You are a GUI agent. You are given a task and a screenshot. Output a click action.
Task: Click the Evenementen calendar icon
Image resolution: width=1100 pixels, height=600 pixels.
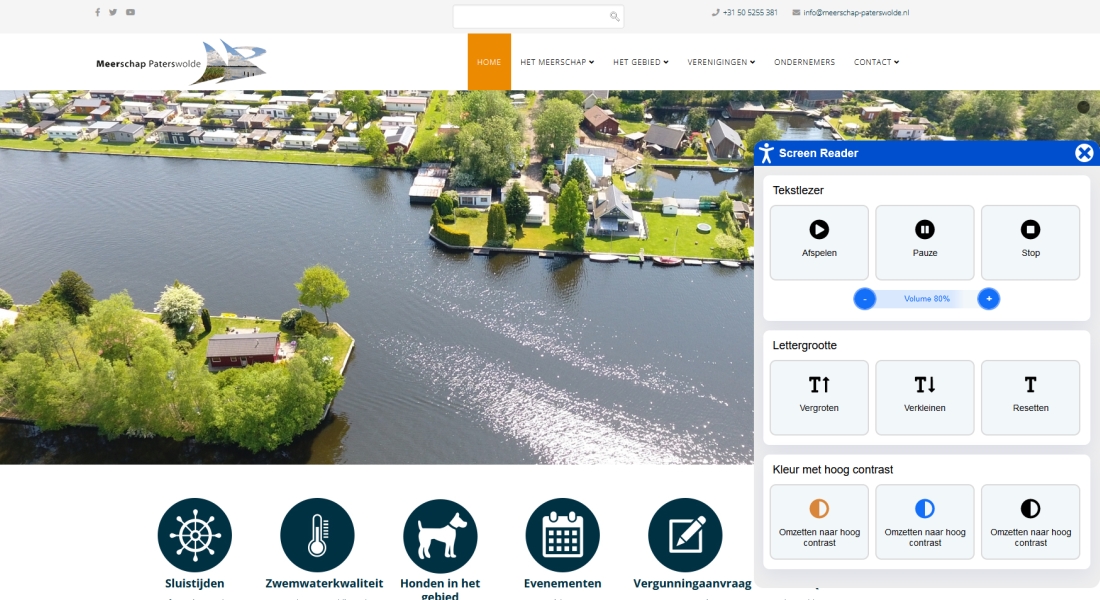click(562, 535)
